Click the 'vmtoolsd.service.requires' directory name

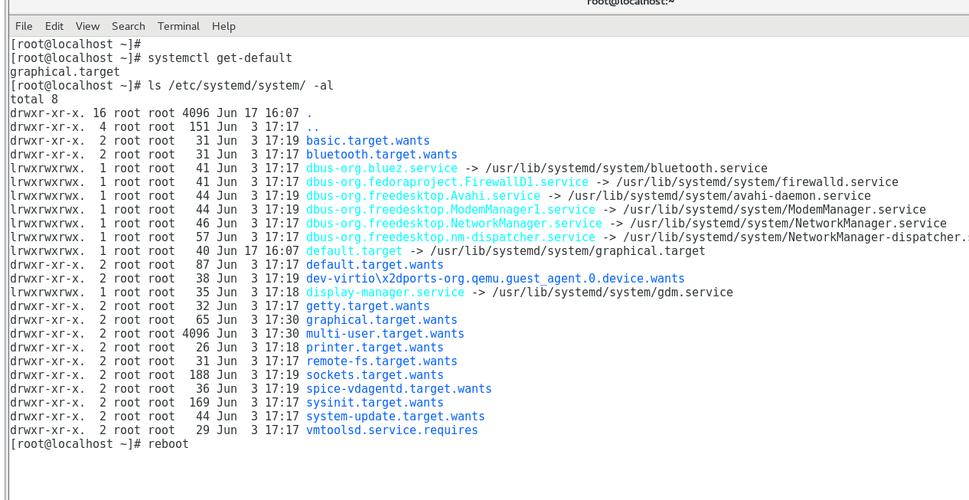392,430
